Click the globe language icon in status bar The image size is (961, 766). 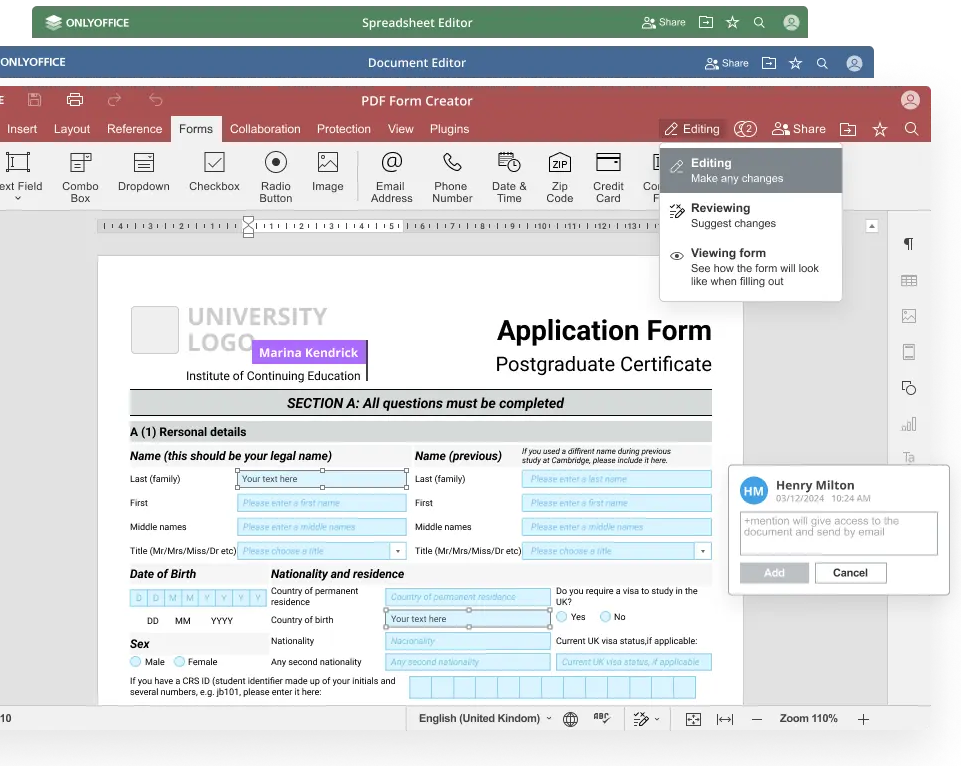click(x=570, y=719)
